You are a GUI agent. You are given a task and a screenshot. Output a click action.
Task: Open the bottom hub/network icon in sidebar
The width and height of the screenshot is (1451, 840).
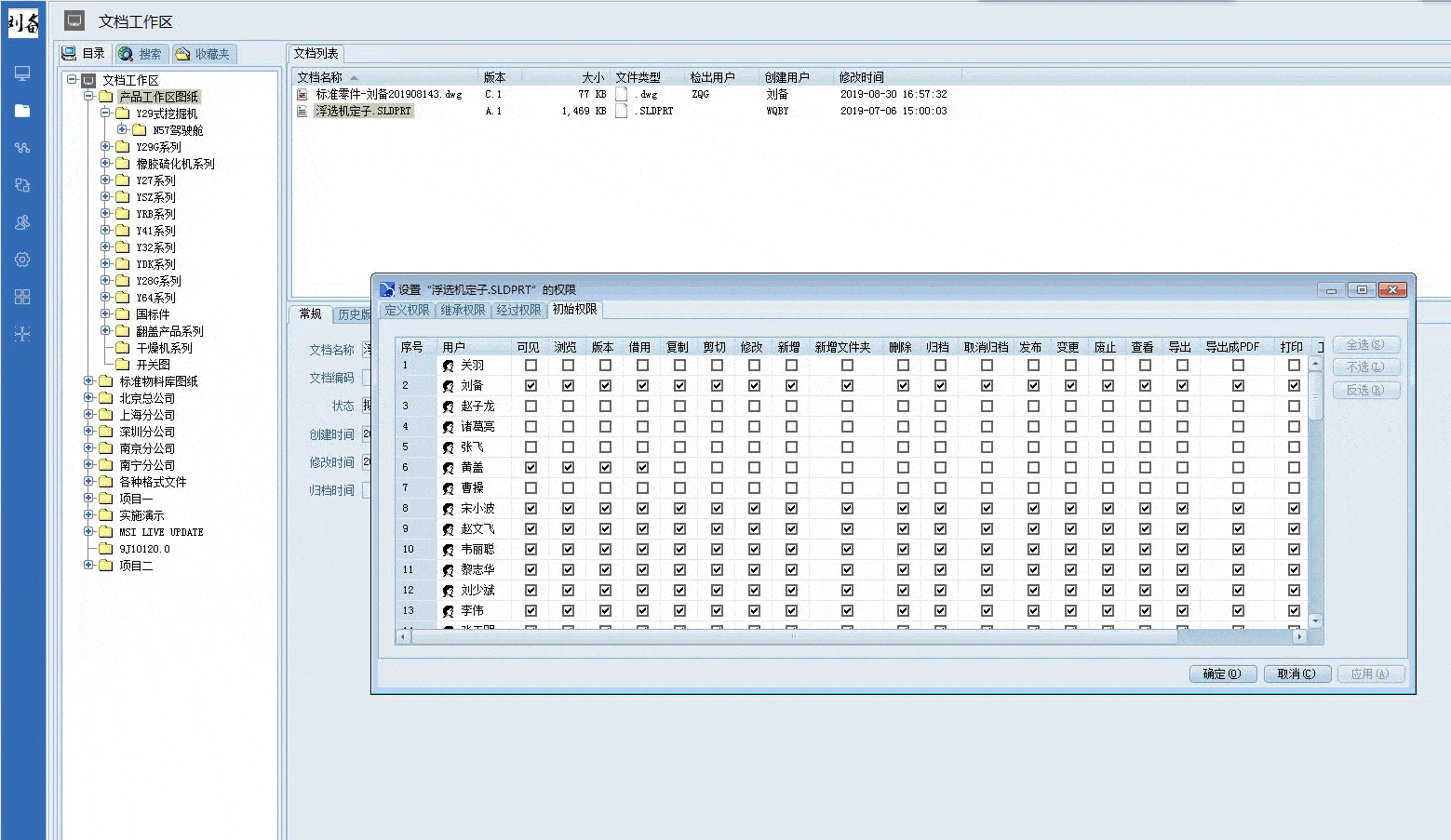coord(22,334)
